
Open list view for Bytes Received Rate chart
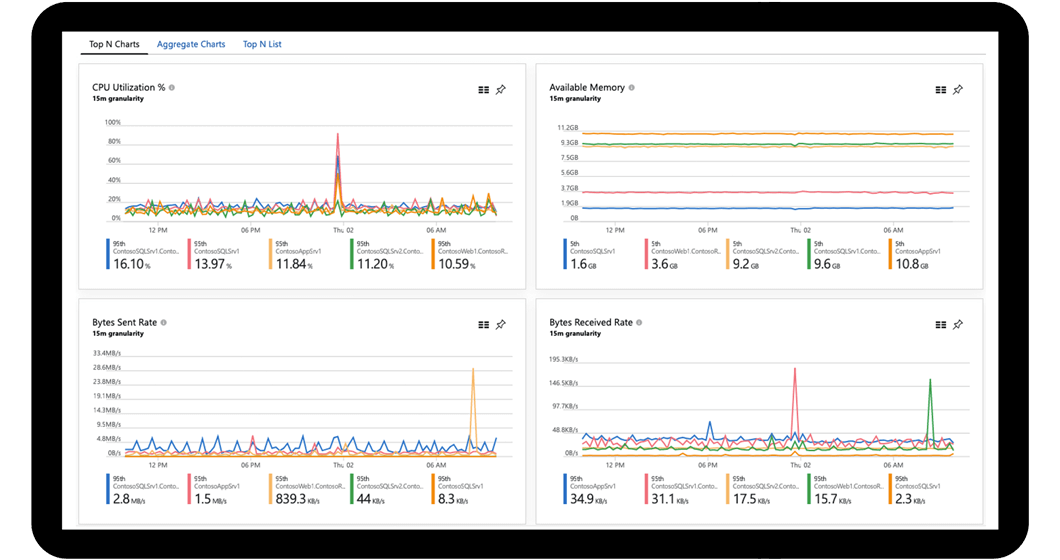click(940, 325)
